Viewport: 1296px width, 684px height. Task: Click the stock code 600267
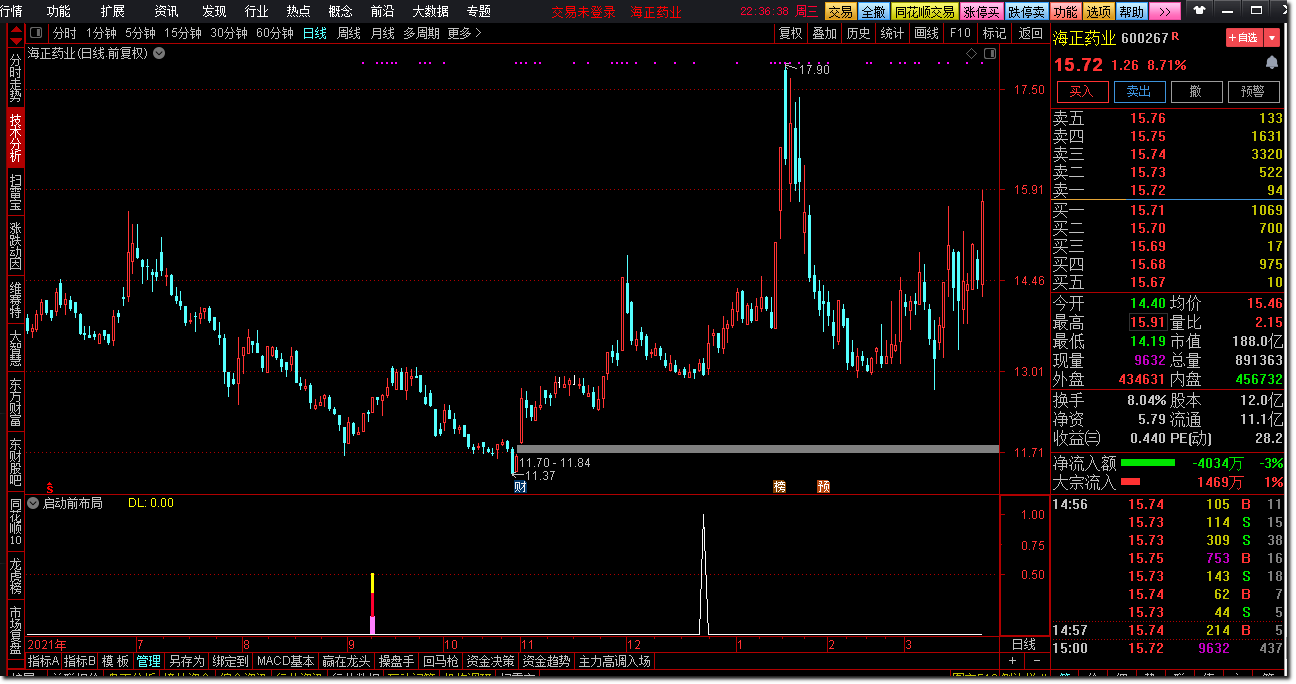click(x=1145, y=38)
